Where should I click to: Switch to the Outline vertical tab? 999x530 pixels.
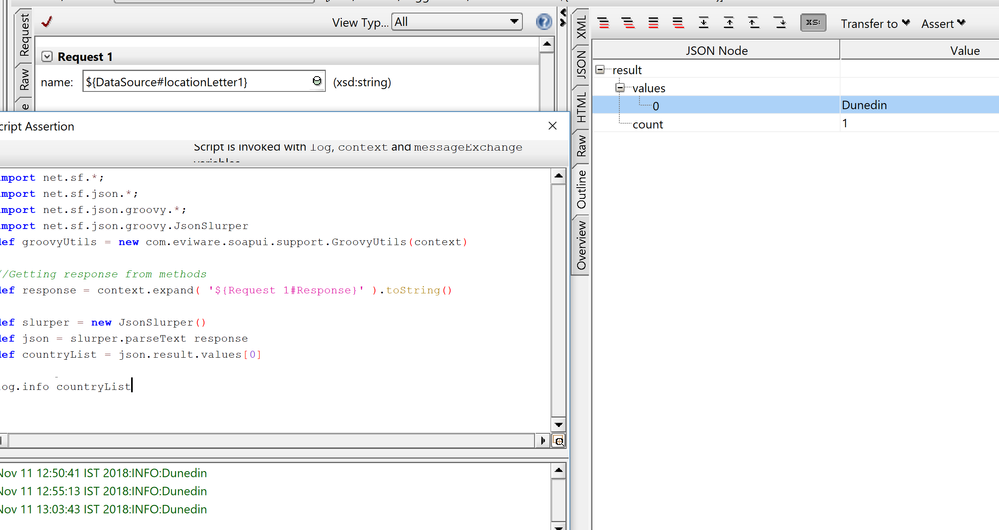tap(581, 188)
